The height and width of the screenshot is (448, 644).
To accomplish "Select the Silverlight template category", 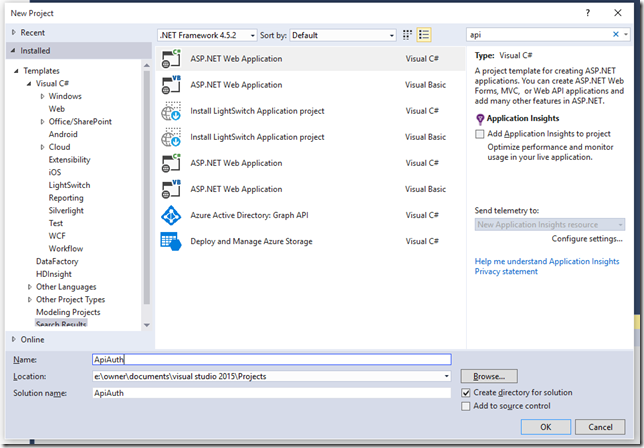I will pos(66,211).
